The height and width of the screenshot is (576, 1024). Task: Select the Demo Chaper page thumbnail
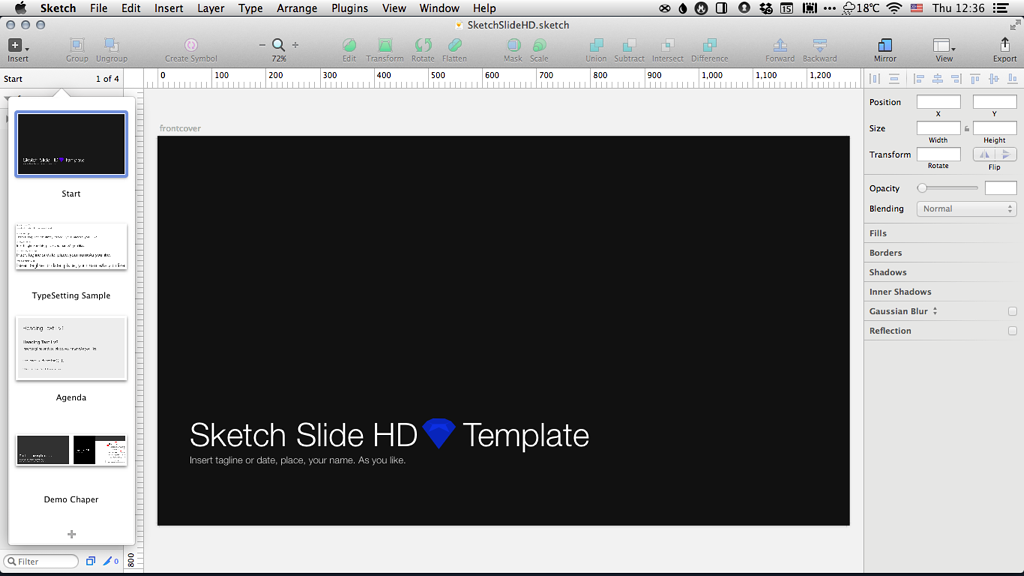tap(71, 450)
